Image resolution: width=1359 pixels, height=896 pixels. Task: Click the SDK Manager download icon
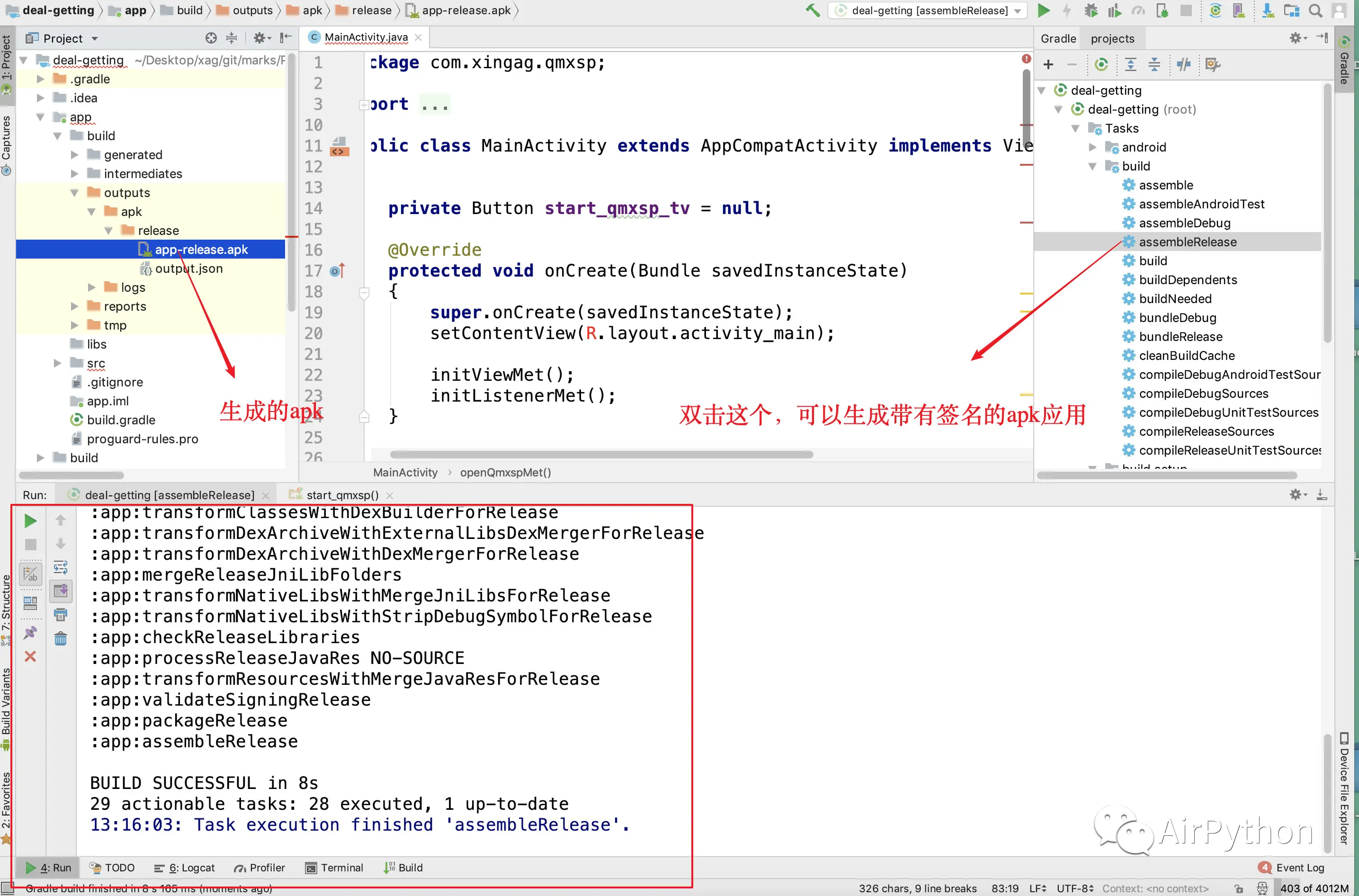(x=1268, y=10)
